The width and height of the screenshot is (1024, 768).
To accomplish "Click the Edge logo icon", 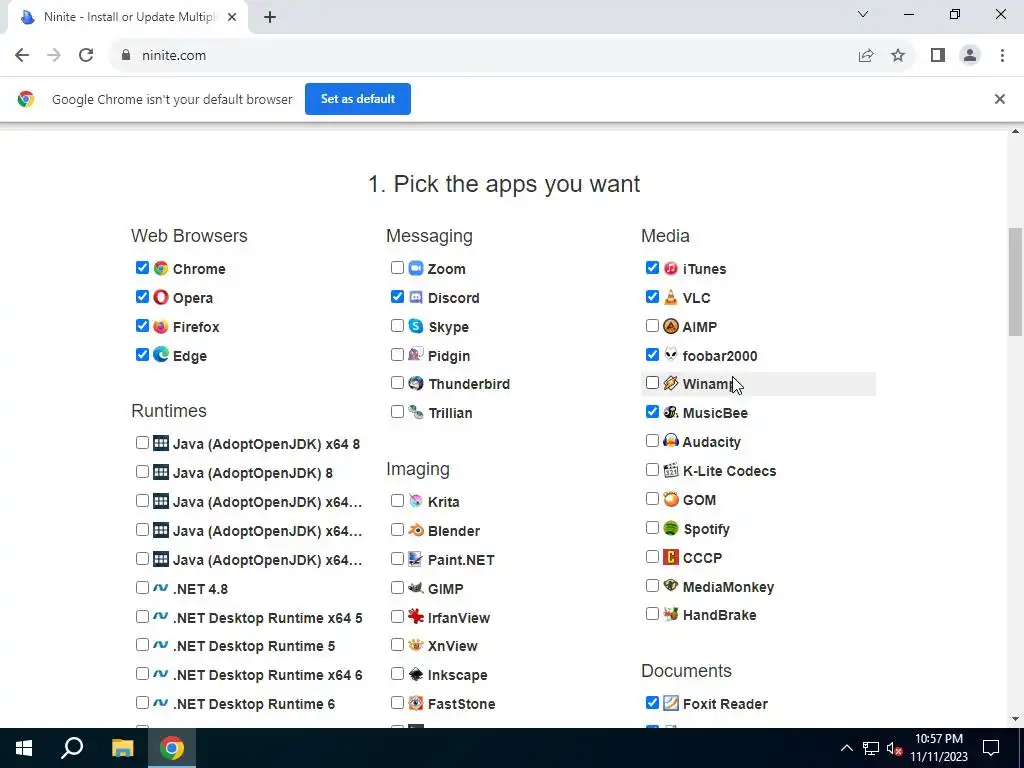I will tap(161, 355).
